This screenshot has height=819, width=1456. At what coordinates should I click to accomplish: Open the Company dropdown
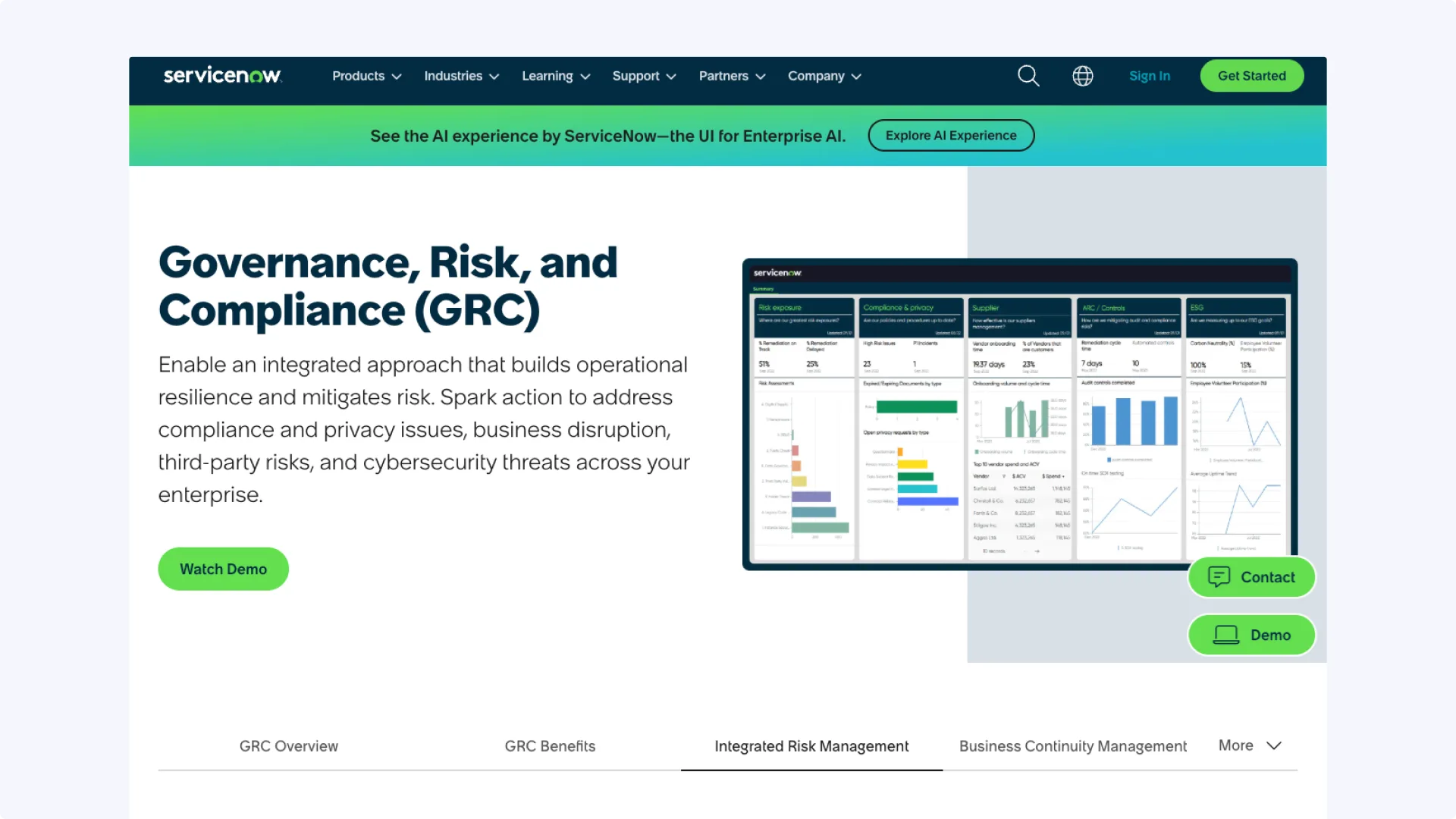pos(824,76)
